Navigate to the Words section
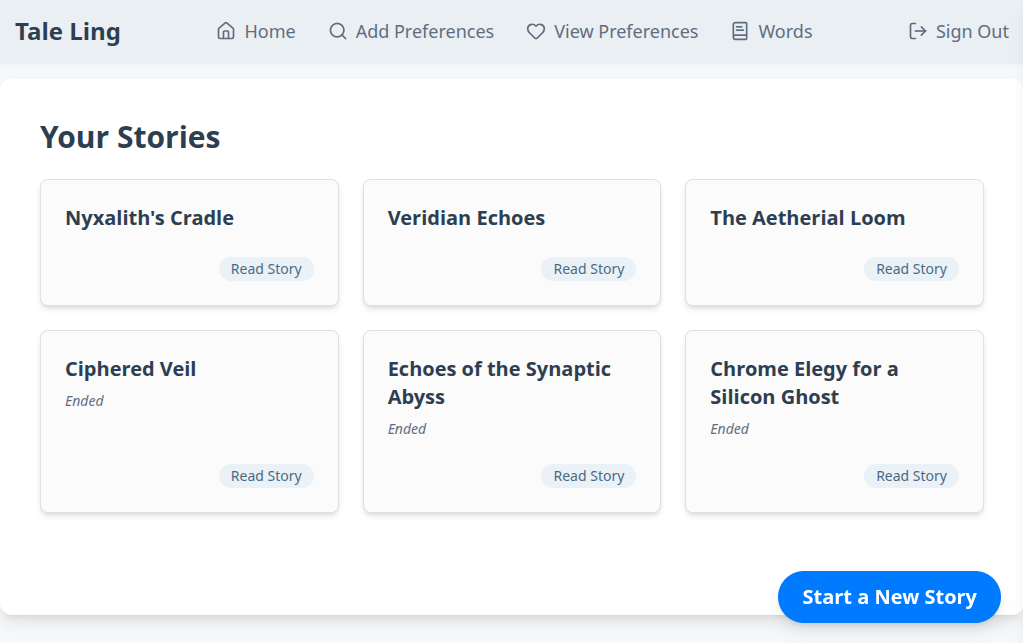 coord(784,32)
